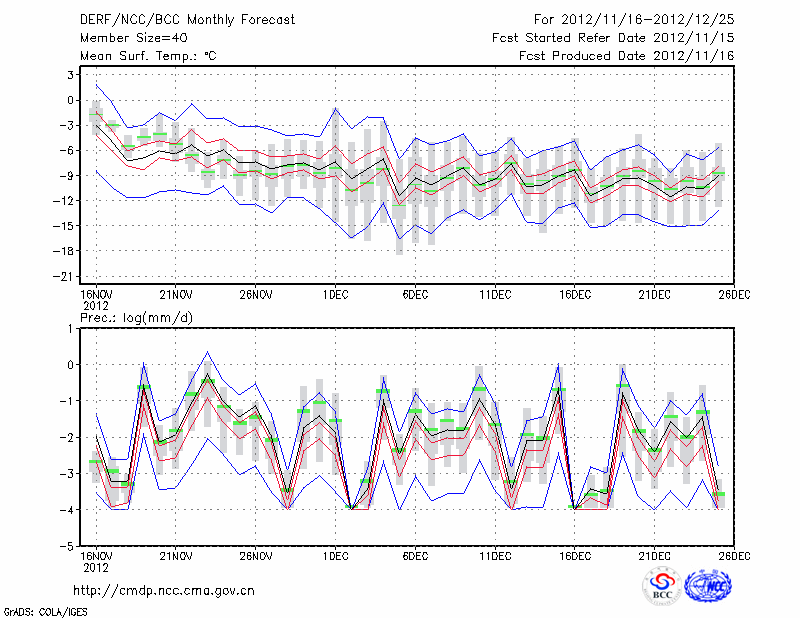Click the -5 precipitation axis tick label
This screenshot has width=800, height=618.
click(x=69, y=547)
